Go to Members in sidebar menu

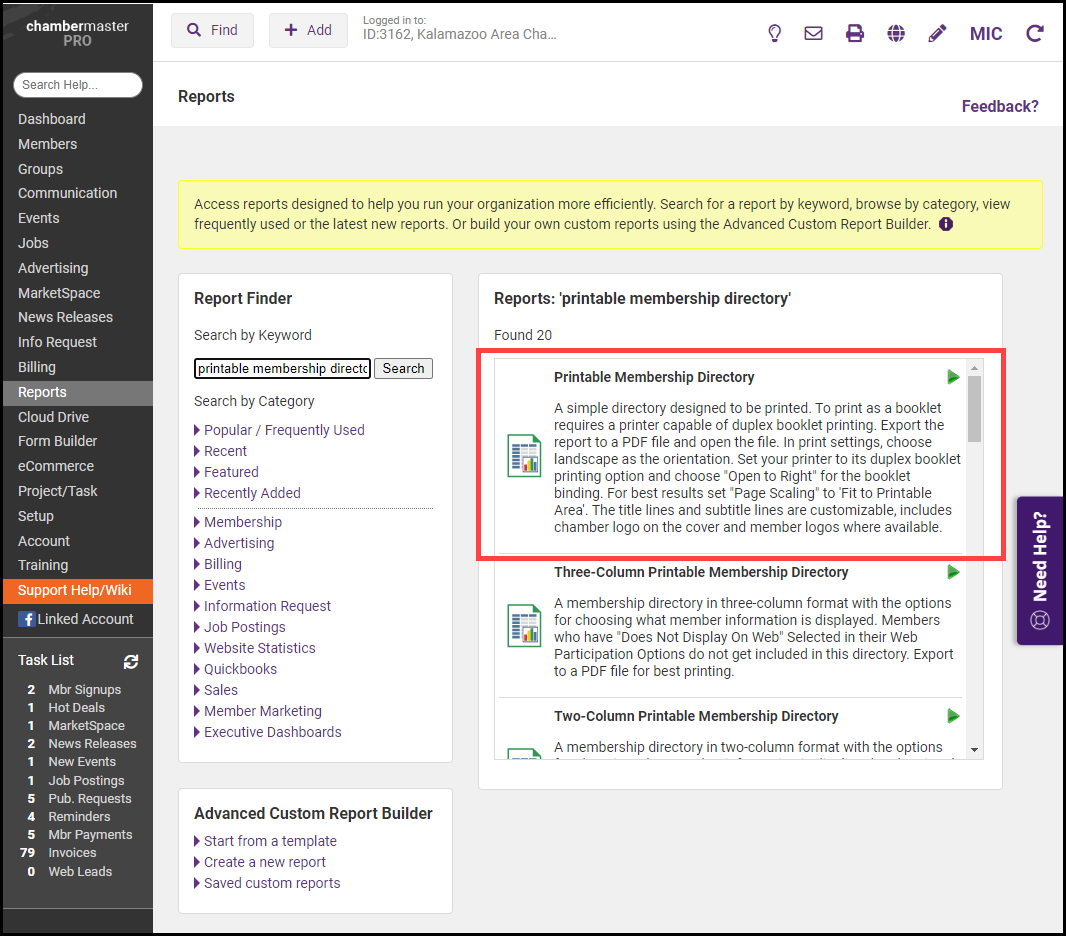point(47,144)
